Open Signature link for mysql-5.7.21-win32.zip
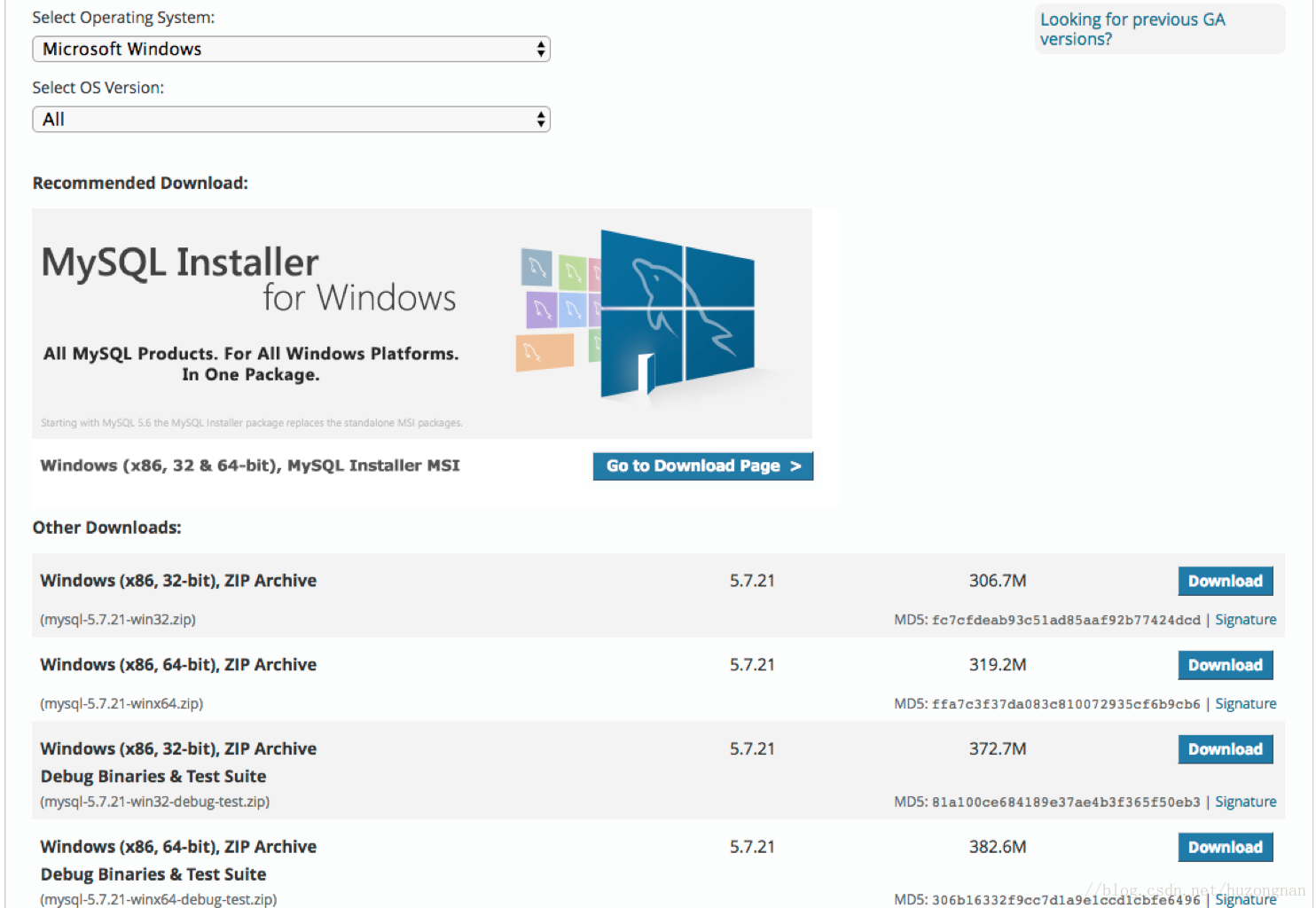The width and height of the screenshot is (1316, 908). [x=1245, y=620]
